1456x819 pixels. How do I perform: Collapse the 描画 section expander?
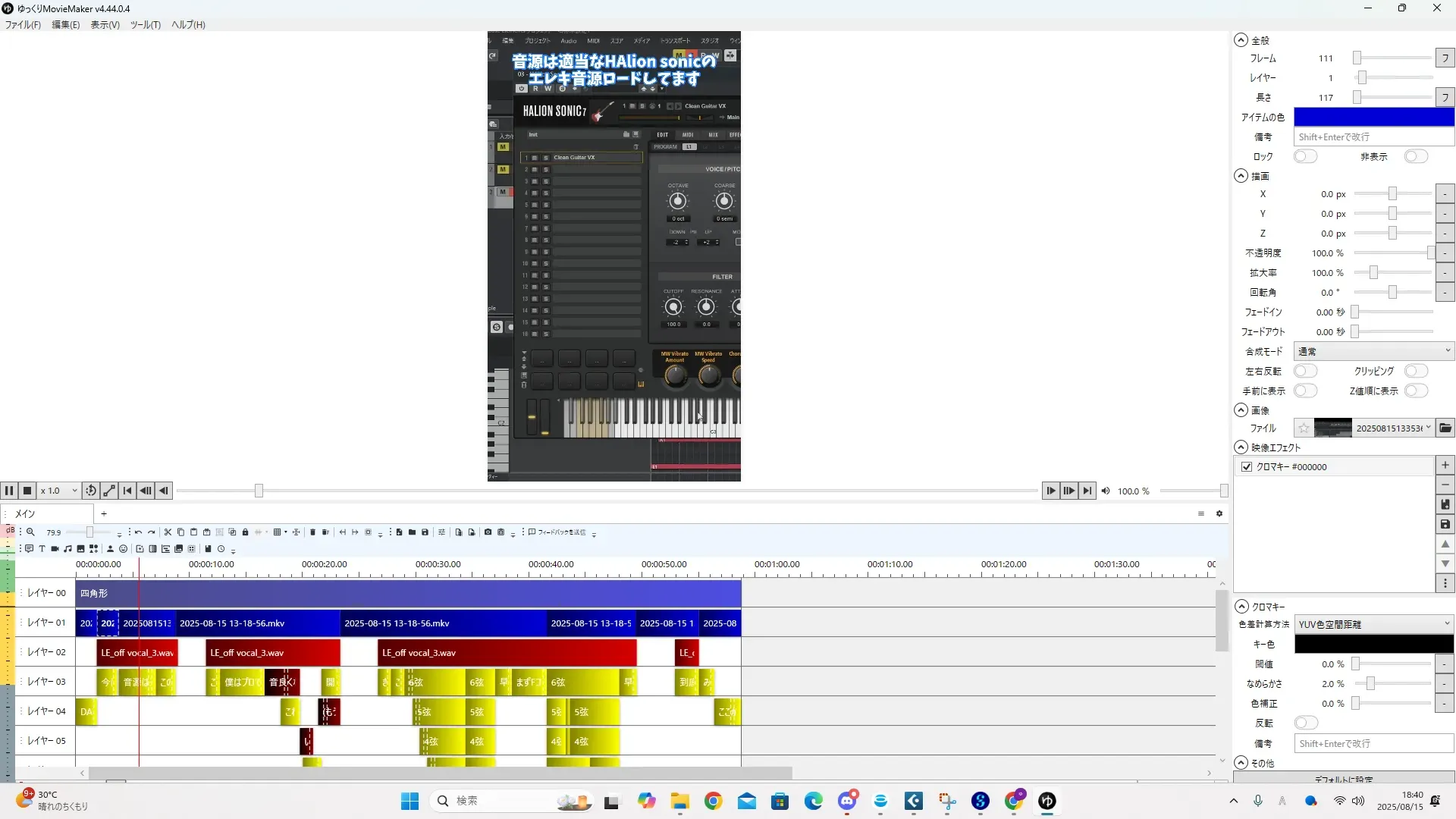(x=1241, y=176)
